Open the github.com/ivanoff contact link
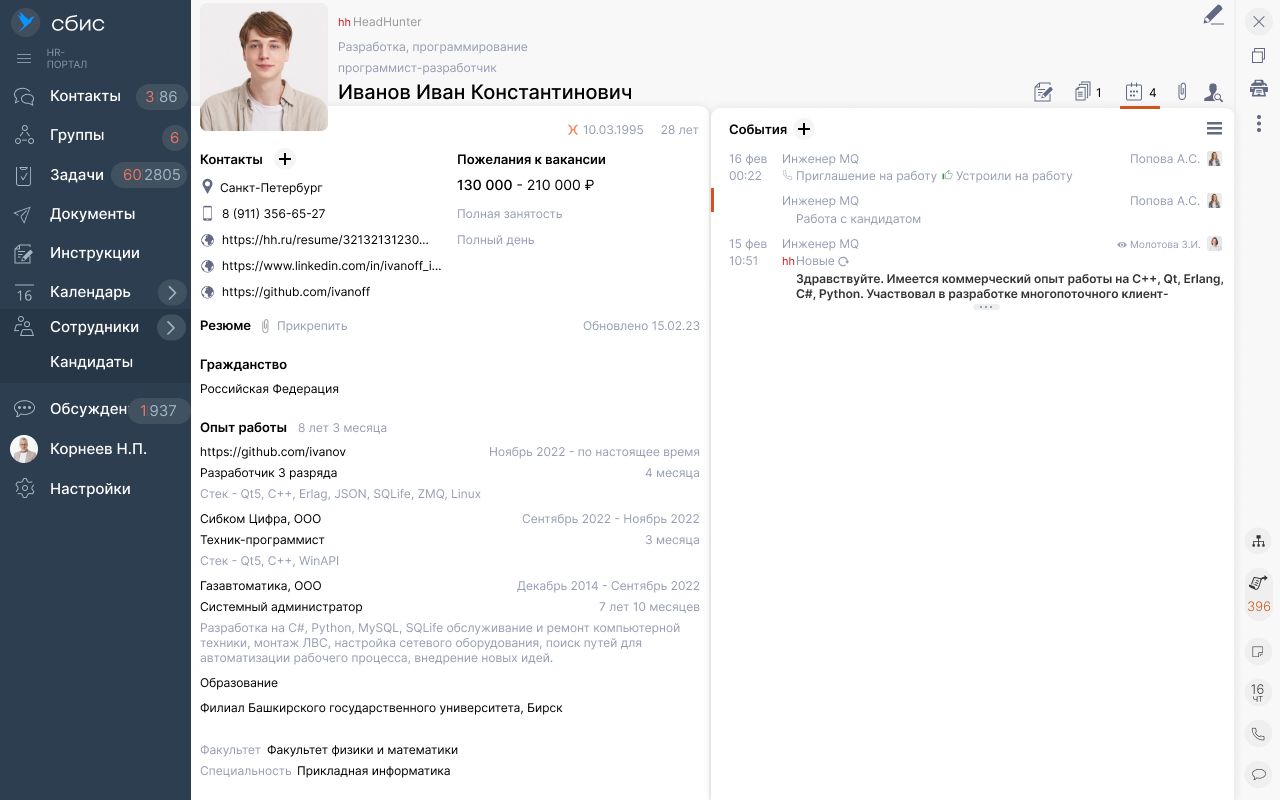Viewport: 1280px width, 800px height. pos(296,292)
